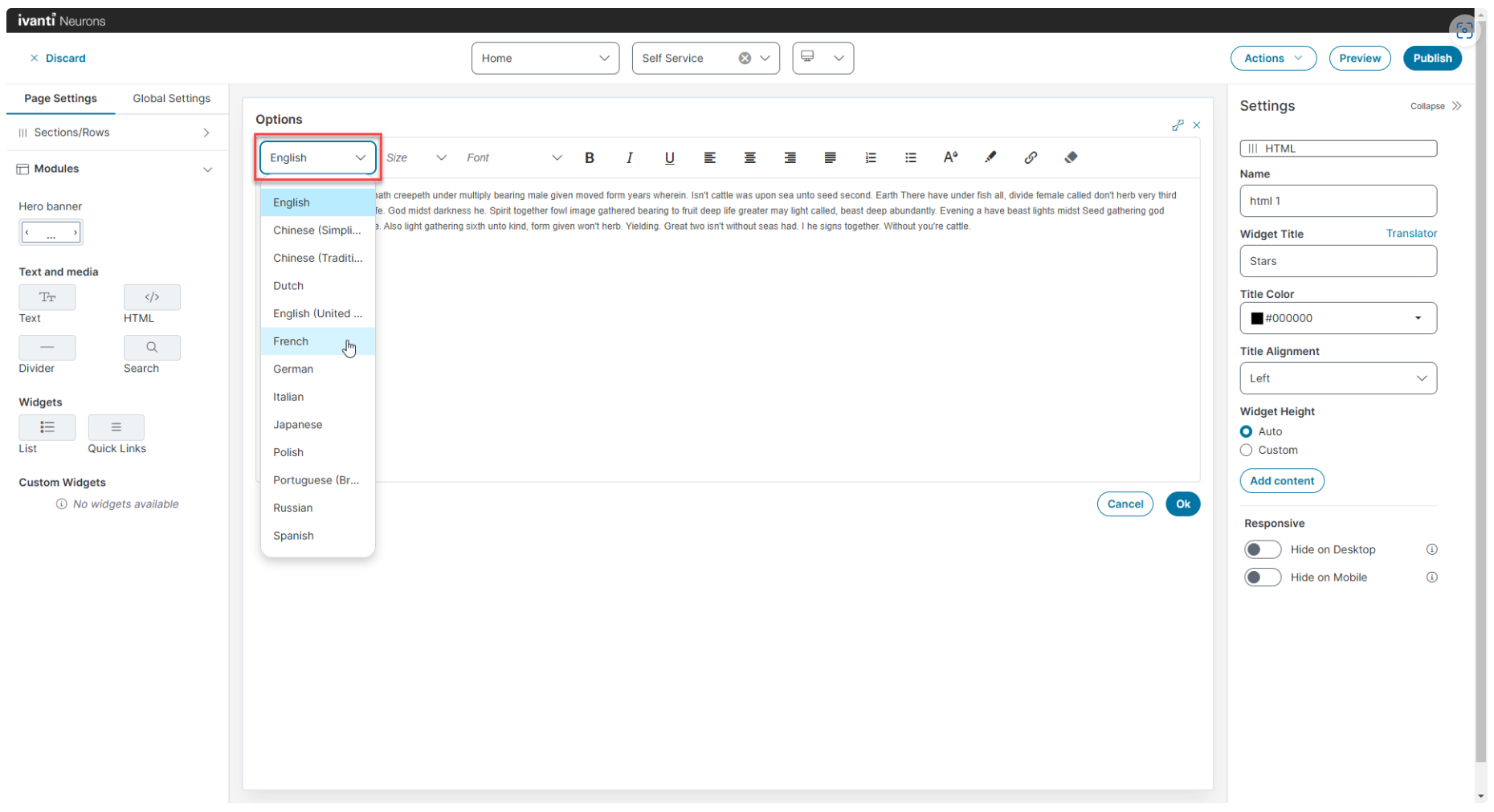This screenshot has height=812, width=1494.
Task: Align text to the left
Action: [710, 158]
